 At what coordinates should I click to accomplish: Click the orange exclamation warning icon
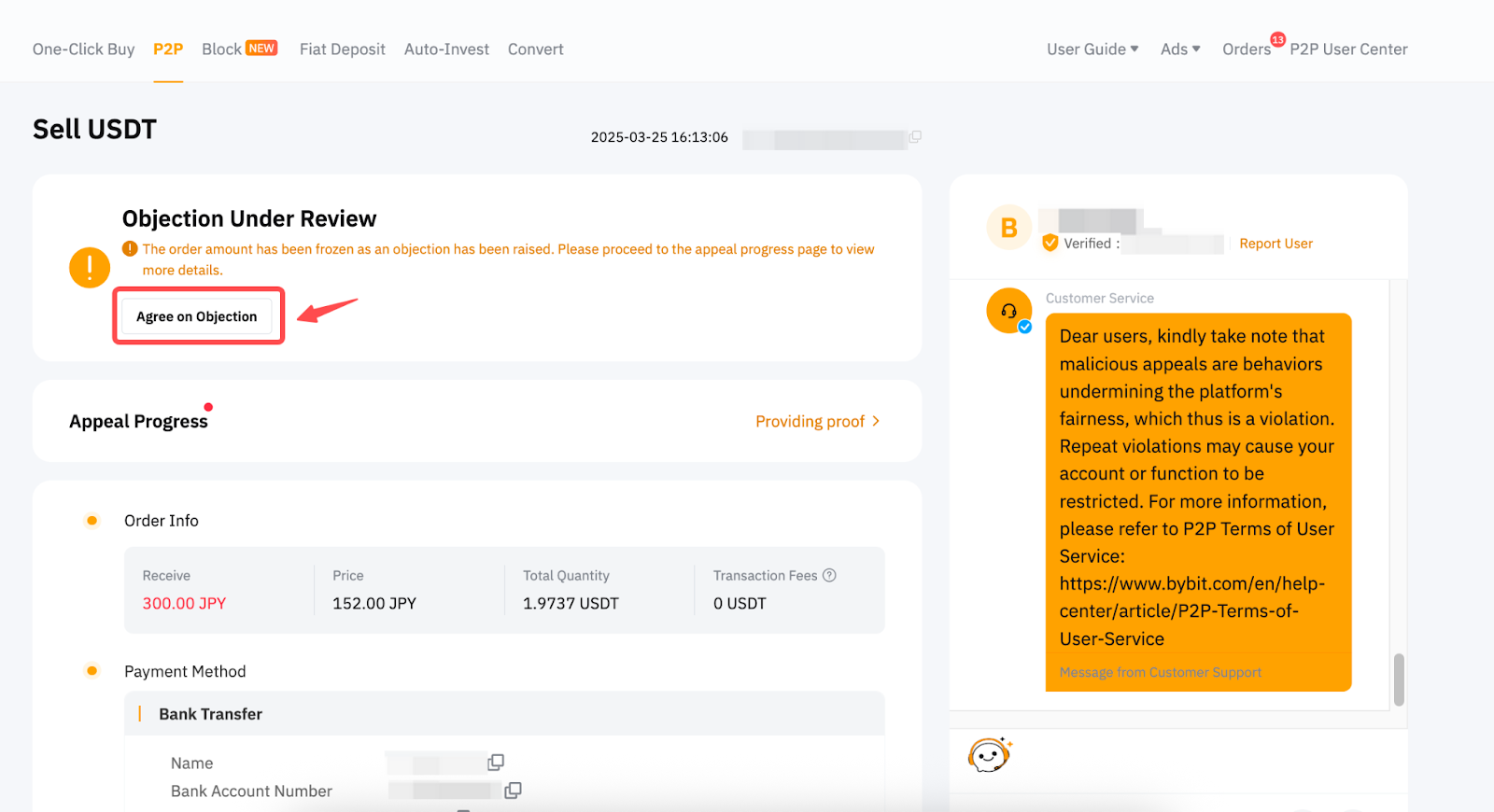90,268
